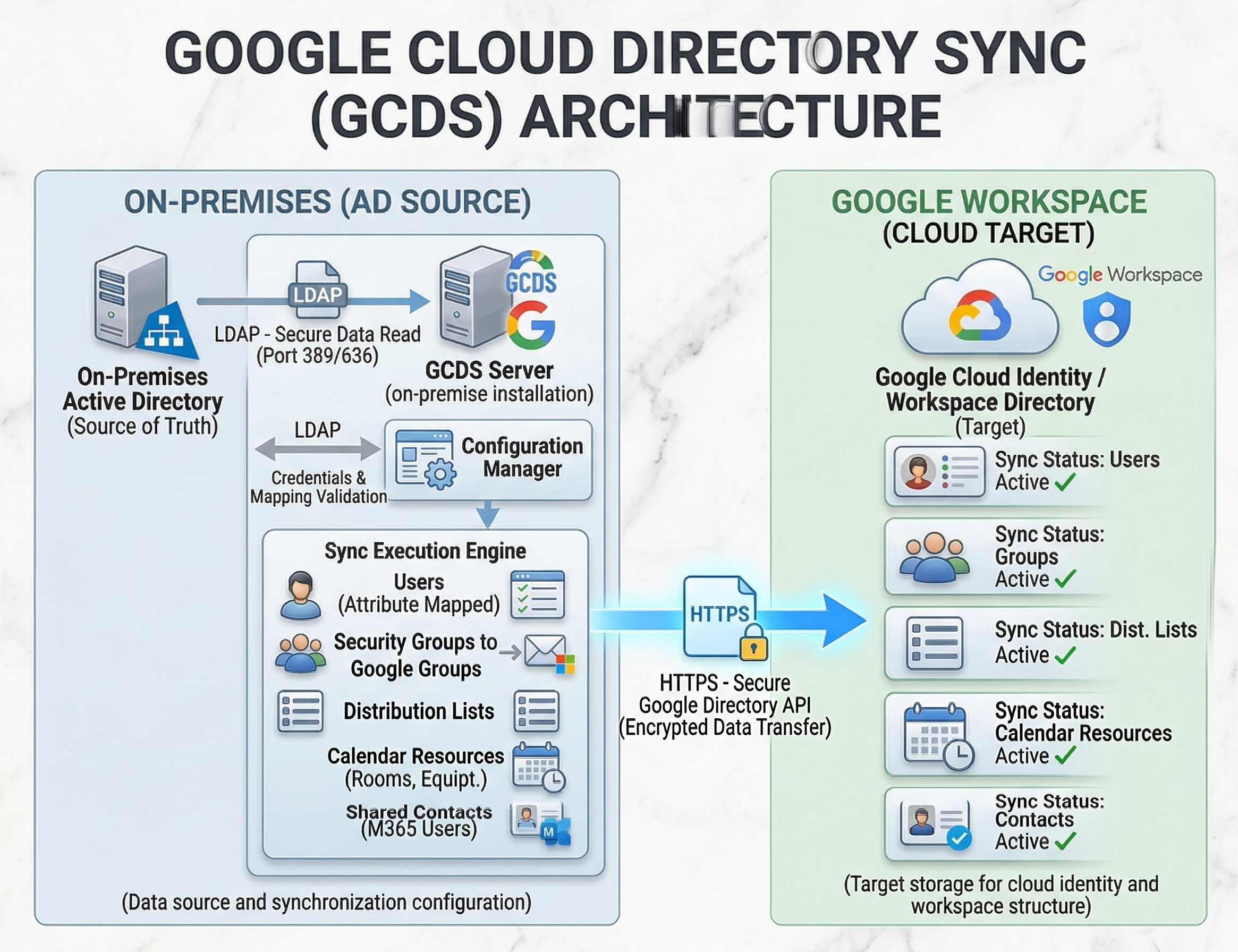Image resolution: width=1238 pixels, height=952 pixels.
Task: Click the down arrow below Configuration Manager
Action: (488, 514)
